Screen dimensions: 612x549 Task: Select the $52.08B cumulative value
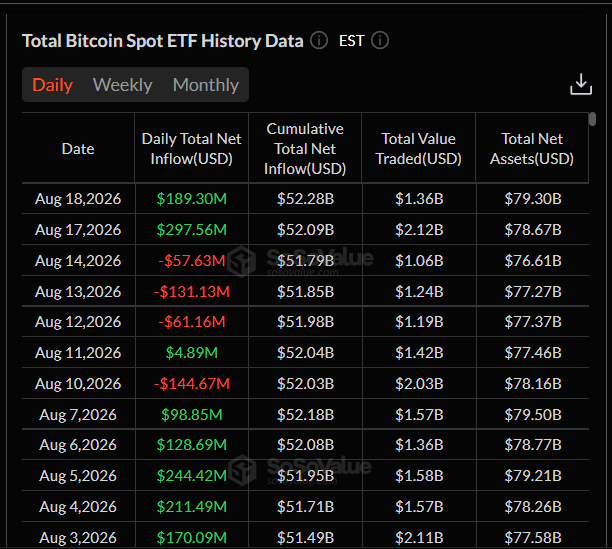click(x=306, y=444)
